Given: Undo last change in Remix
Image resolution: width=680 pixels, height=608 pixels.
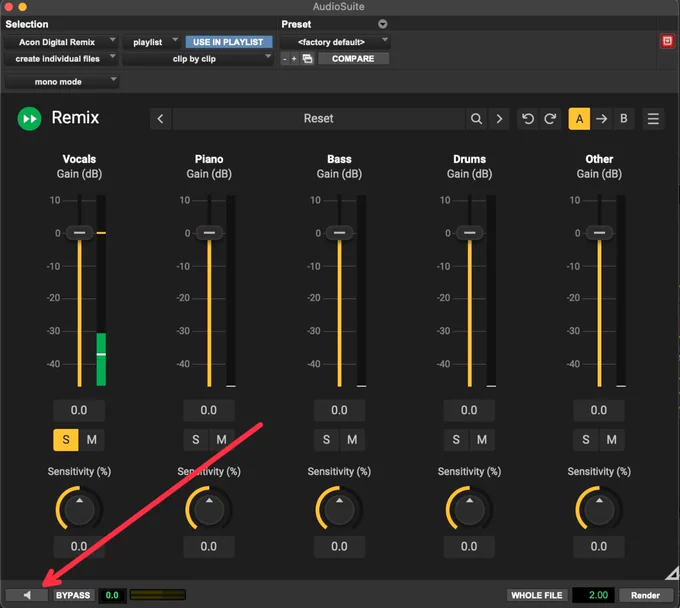Looking at the screenshot, I should coord(528,118).
